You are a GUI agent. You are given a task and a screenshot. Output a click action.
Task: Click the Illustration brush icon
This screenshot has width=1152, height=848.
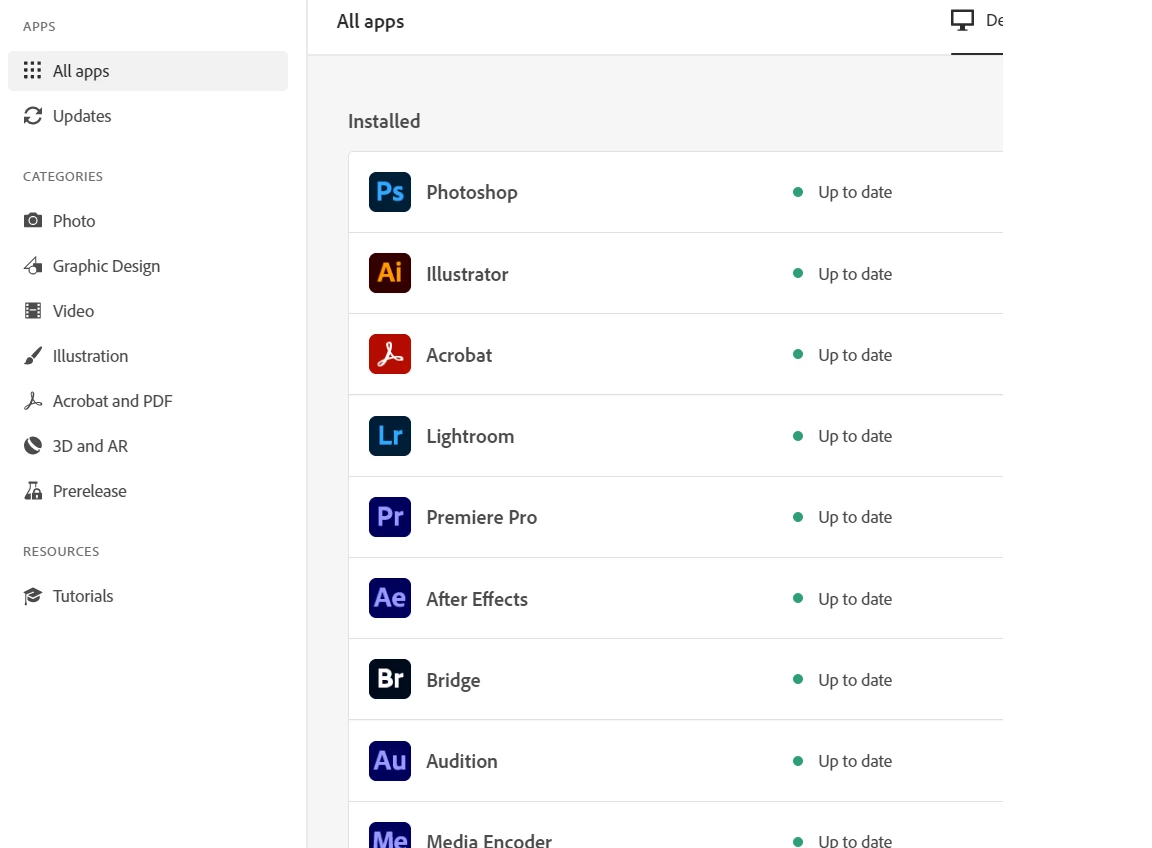point(32,356)
